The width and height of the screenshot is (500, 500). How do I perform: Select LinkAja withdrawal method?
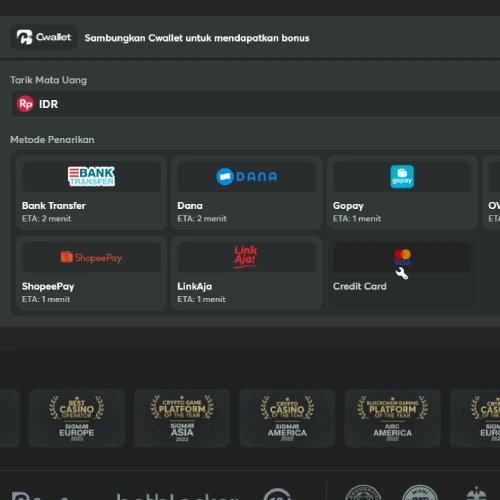tap(247, 273)
